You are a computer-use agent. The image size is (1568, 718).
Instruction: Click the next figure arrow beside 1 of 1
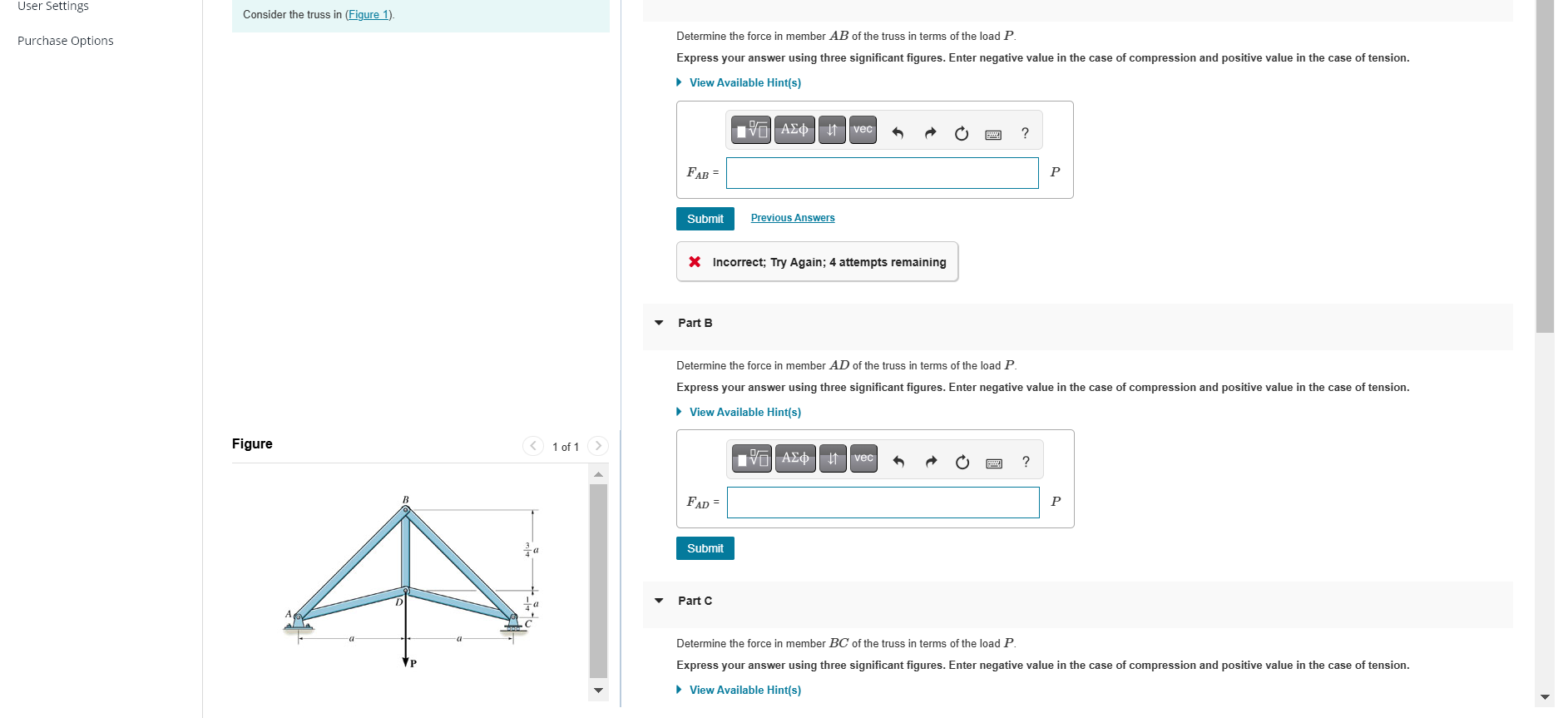pyautogui.click(x=598, y=446)
